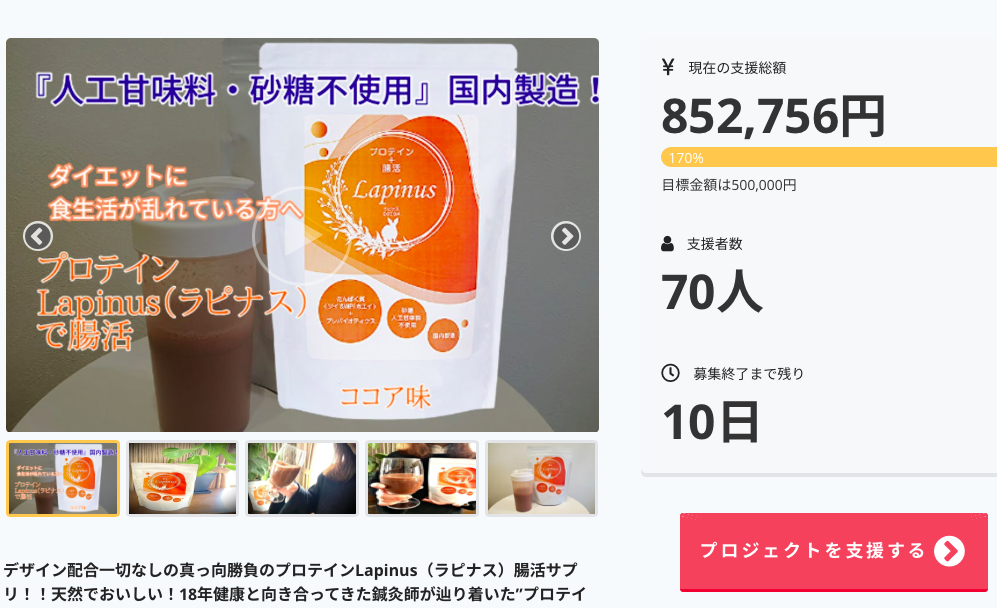The image size is (997, 608).
Task: Click the 70人 supporter count
Action: tap(712, 292)
